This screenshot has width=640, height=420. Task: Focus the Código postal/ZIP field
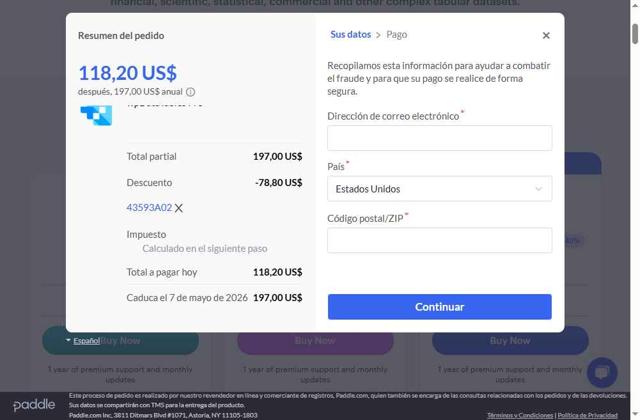440,240
